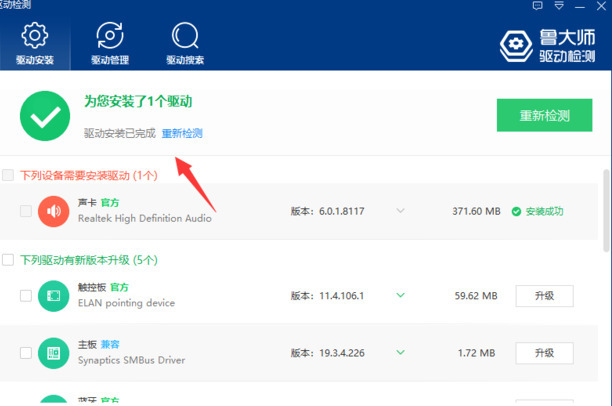
Task: Click the 官方 tag beside 声卡
Action: pyautogui.click(x=110, y=203)
